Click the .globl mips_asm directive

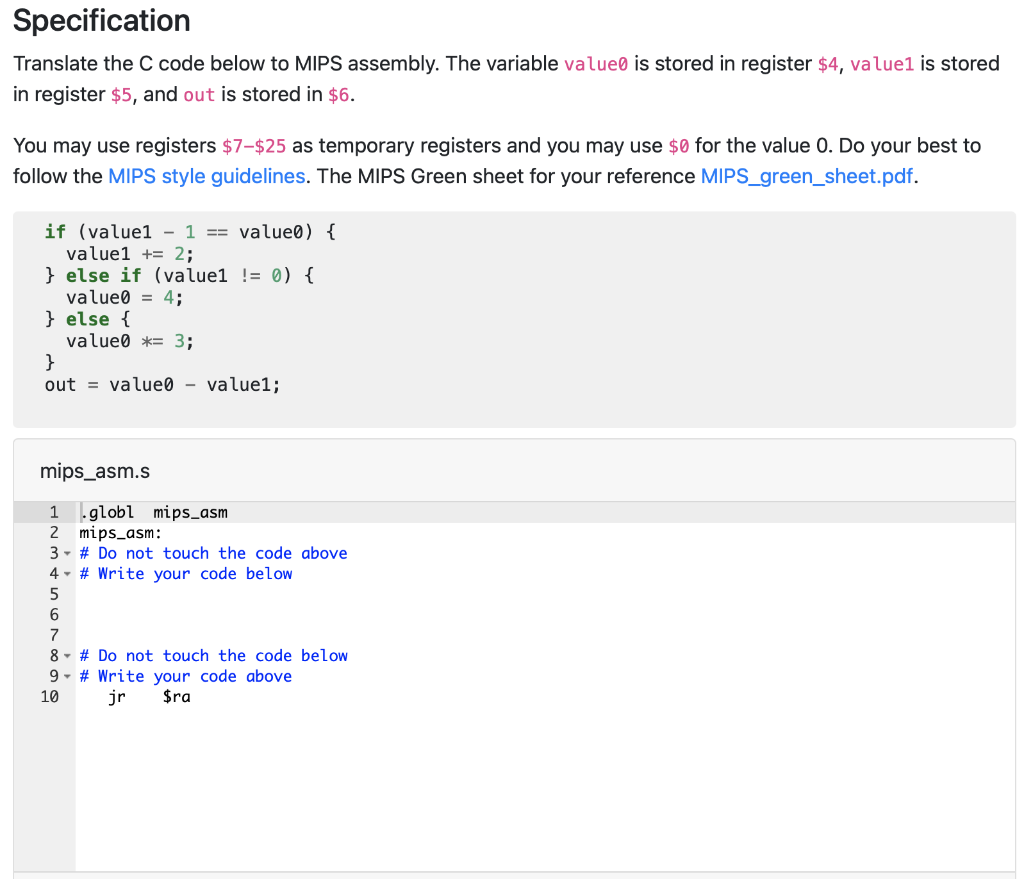(150, 511)
